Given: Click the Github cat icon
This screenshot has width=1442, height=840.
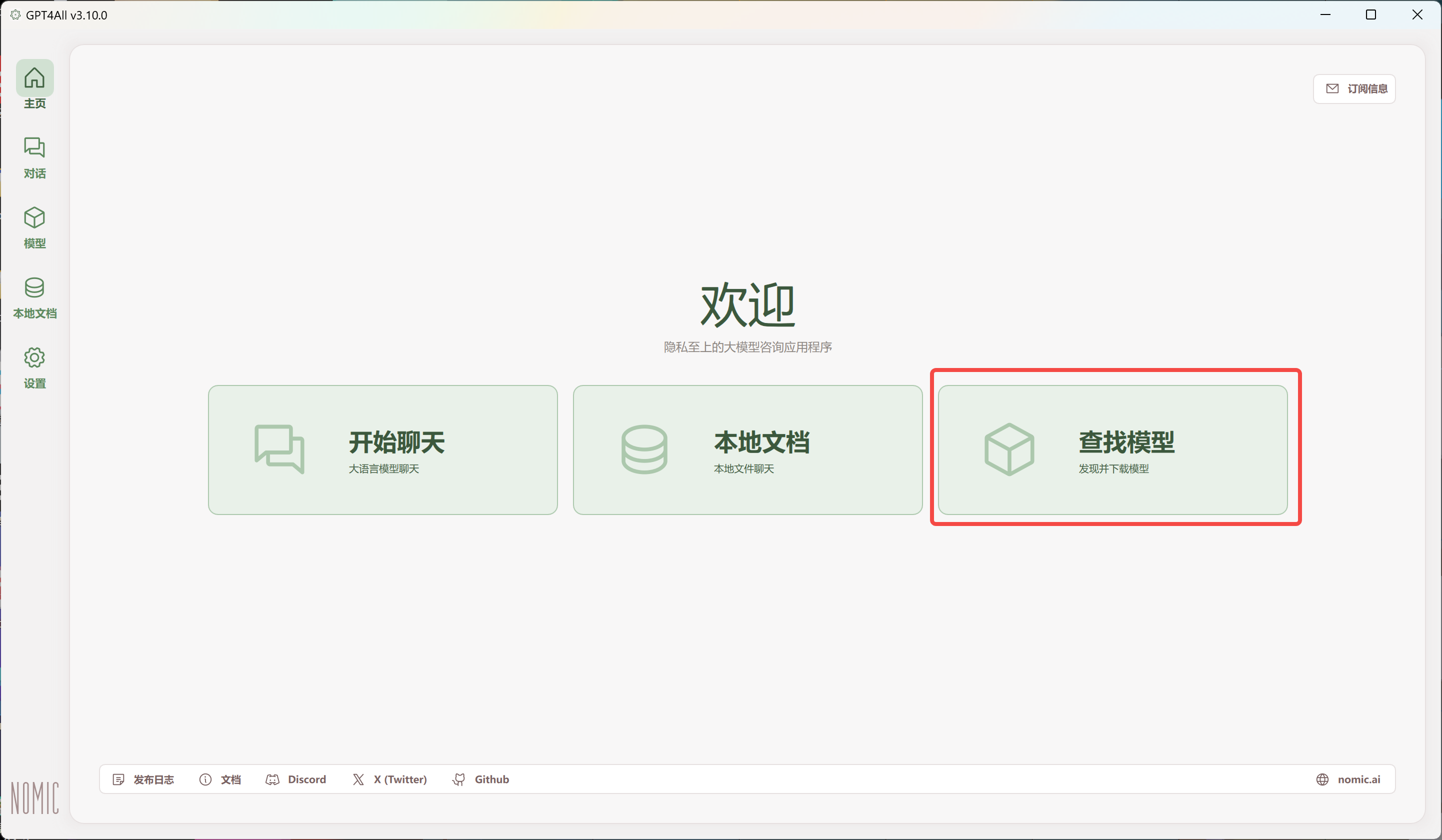Looking at the screenshot, I should point(459,779).
